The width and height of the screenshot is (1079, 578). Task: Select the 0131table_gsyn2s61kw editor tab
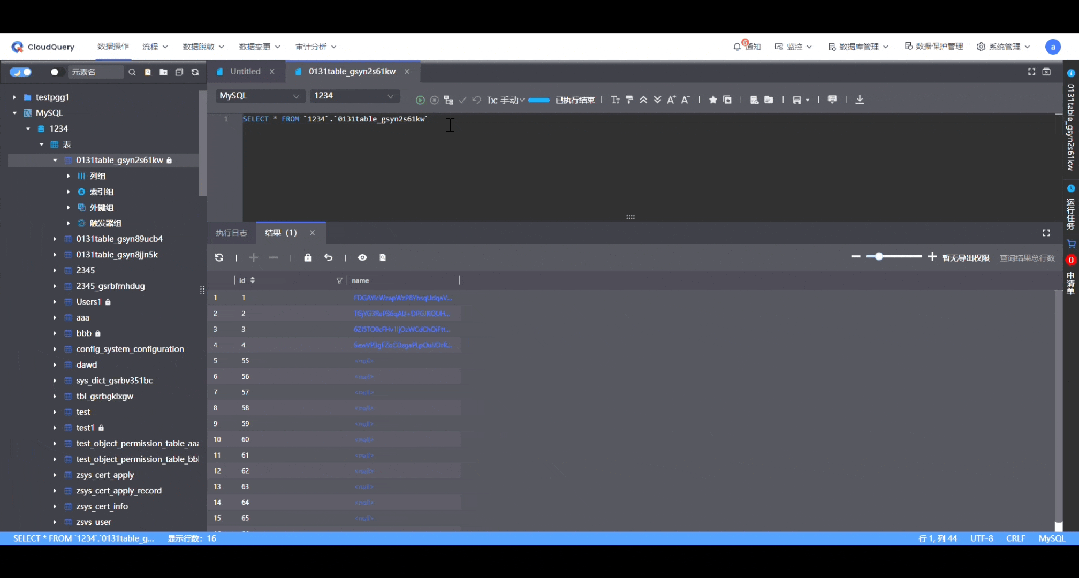pyautogui.click(x=352, y=72)
